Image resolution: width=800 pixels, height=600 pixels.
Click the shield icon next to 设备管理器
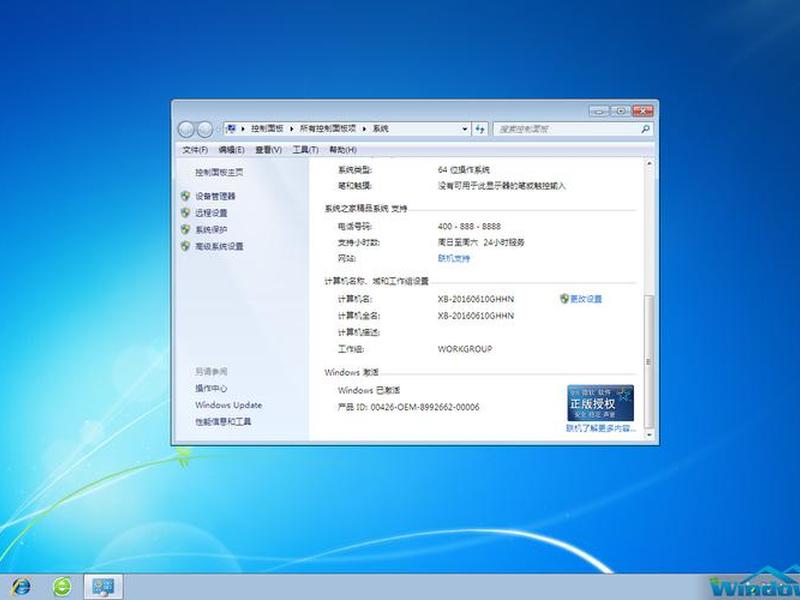185,196
